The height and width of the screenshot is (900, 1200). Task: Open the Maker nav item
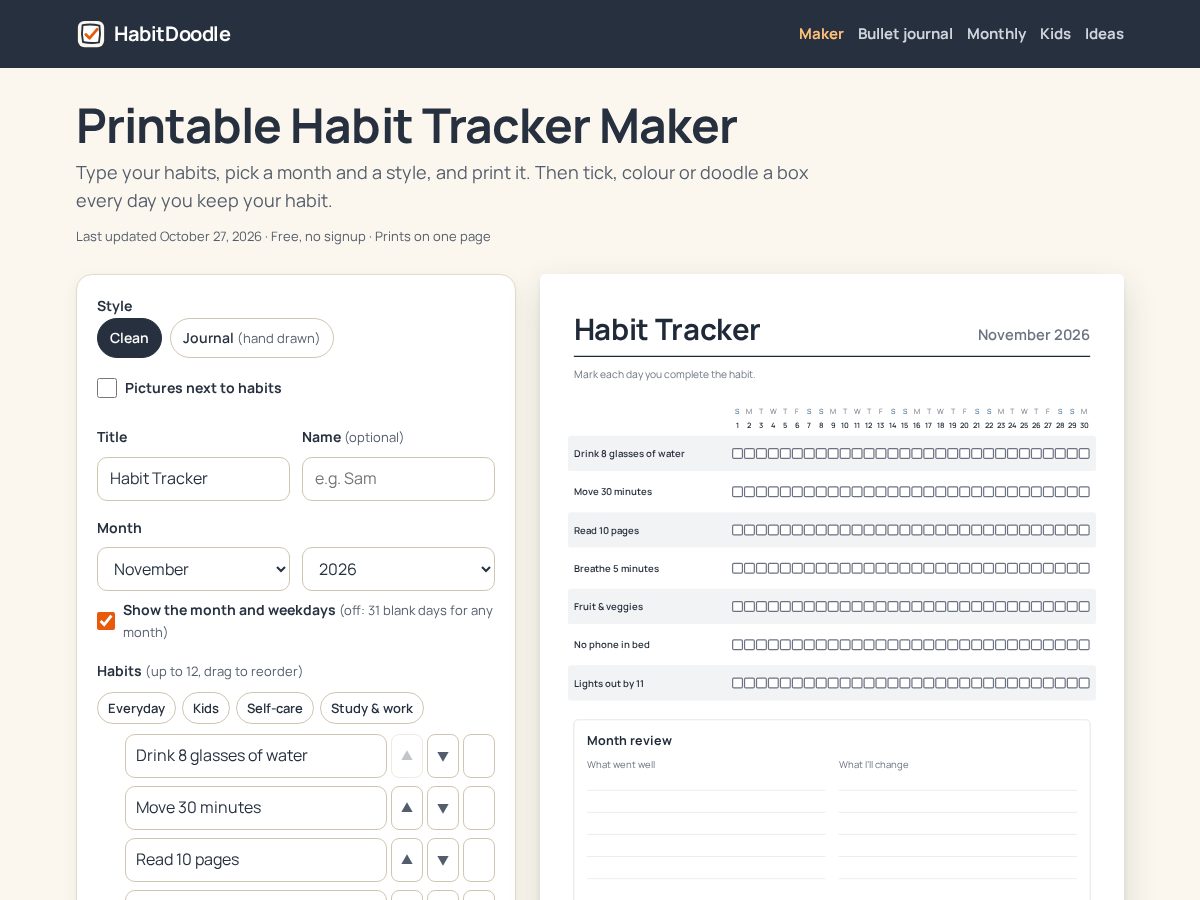click(821, 34)
